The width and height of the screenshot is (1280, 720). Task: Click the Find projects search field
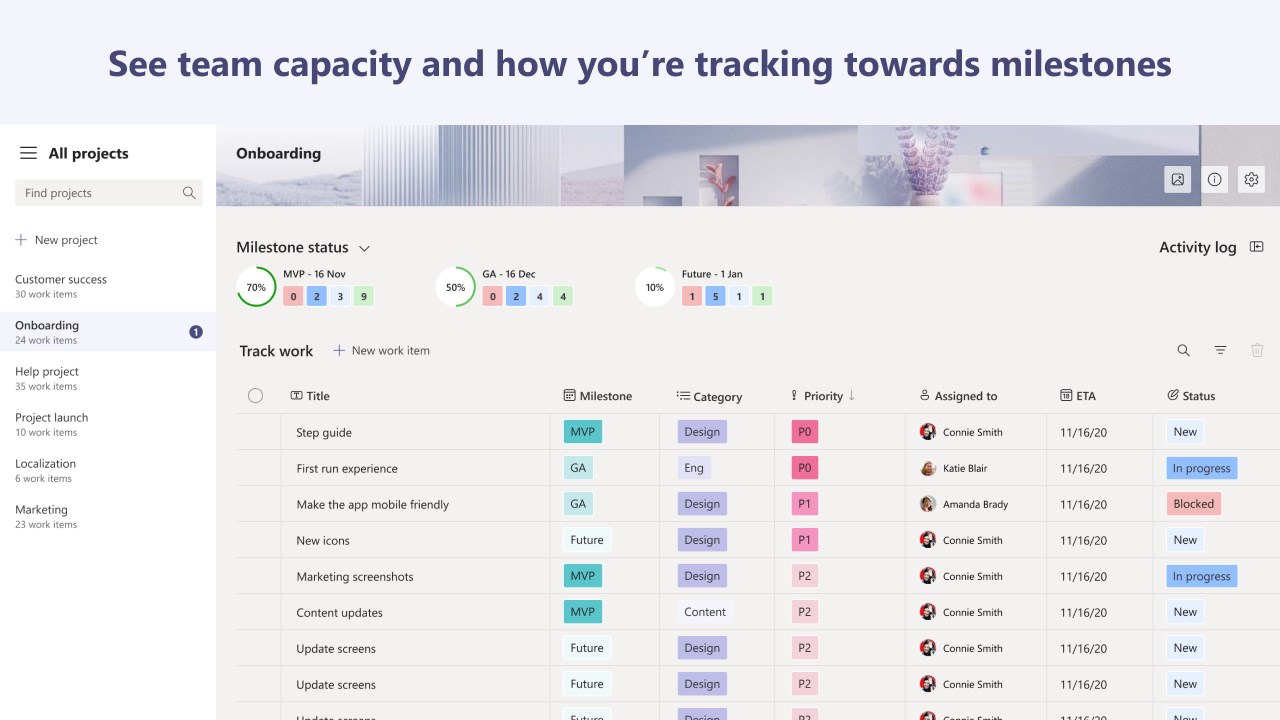[108, 193]
